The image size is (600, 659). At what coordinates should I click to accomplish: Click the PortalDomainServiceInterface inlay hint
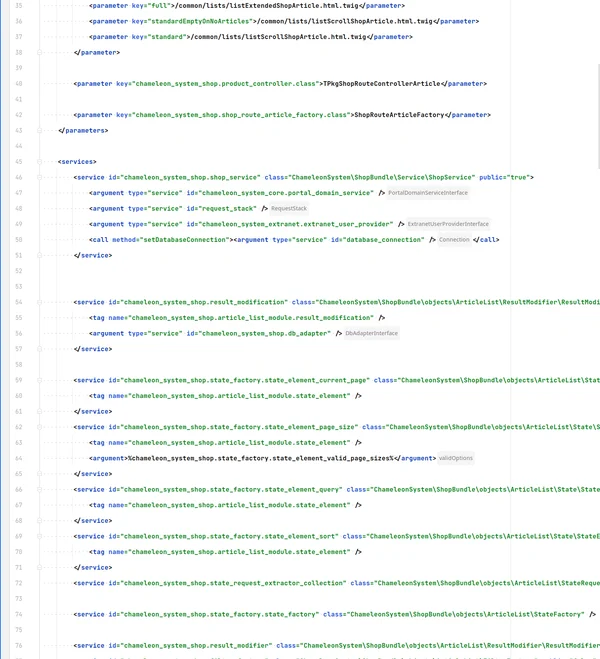tap(428, 193)
